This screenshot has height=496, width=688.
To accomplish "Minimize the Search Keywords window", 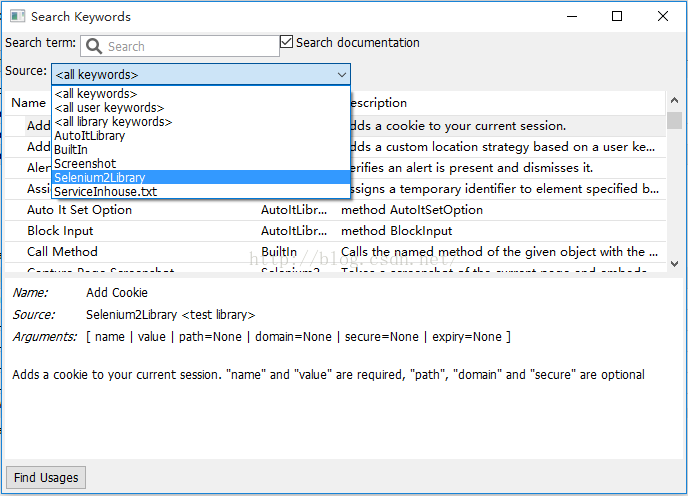I will pyautogui.click(x=572, y=17).
